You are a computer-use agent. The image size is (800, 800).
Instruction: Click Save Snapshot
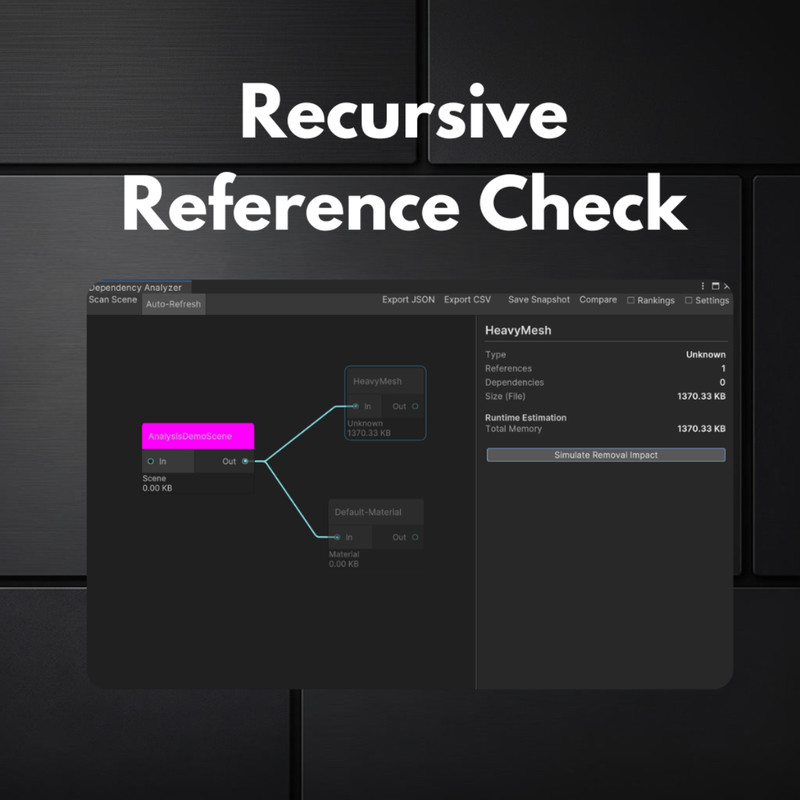[x=538, y=299]
